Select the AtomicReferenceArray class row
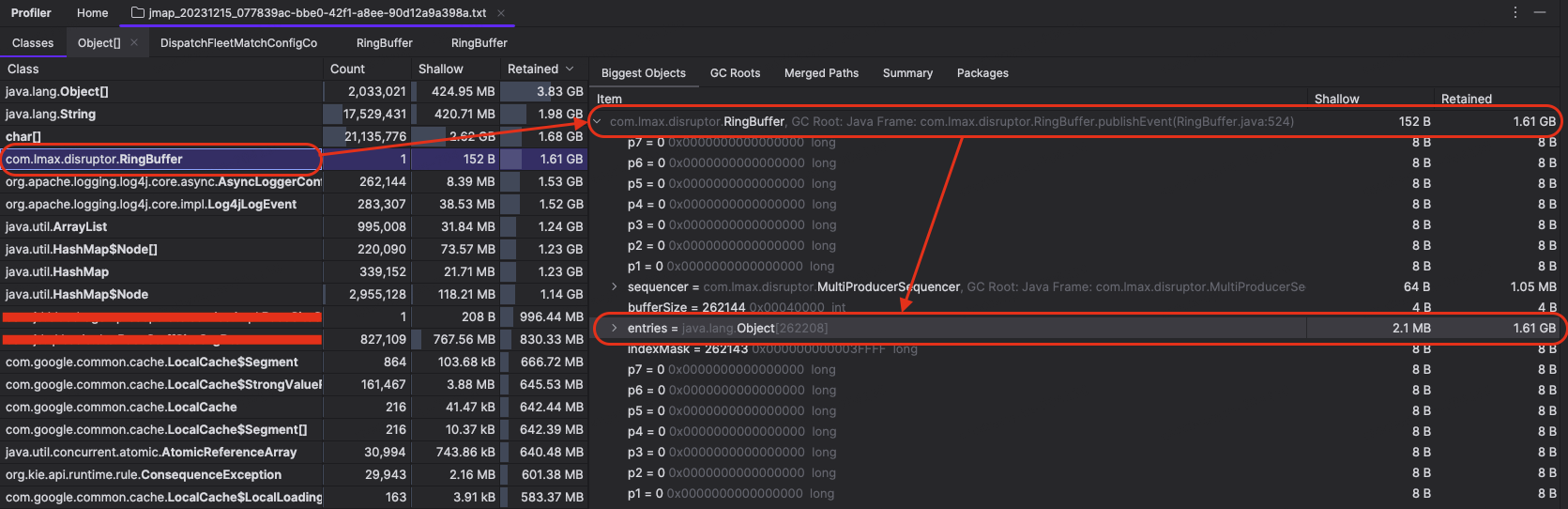Viewport: 1568px width, 509px height. pos(294,452)
